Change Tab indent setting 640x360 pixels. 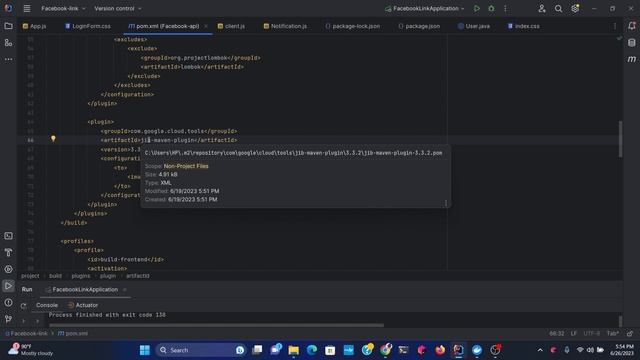(613, 333)
